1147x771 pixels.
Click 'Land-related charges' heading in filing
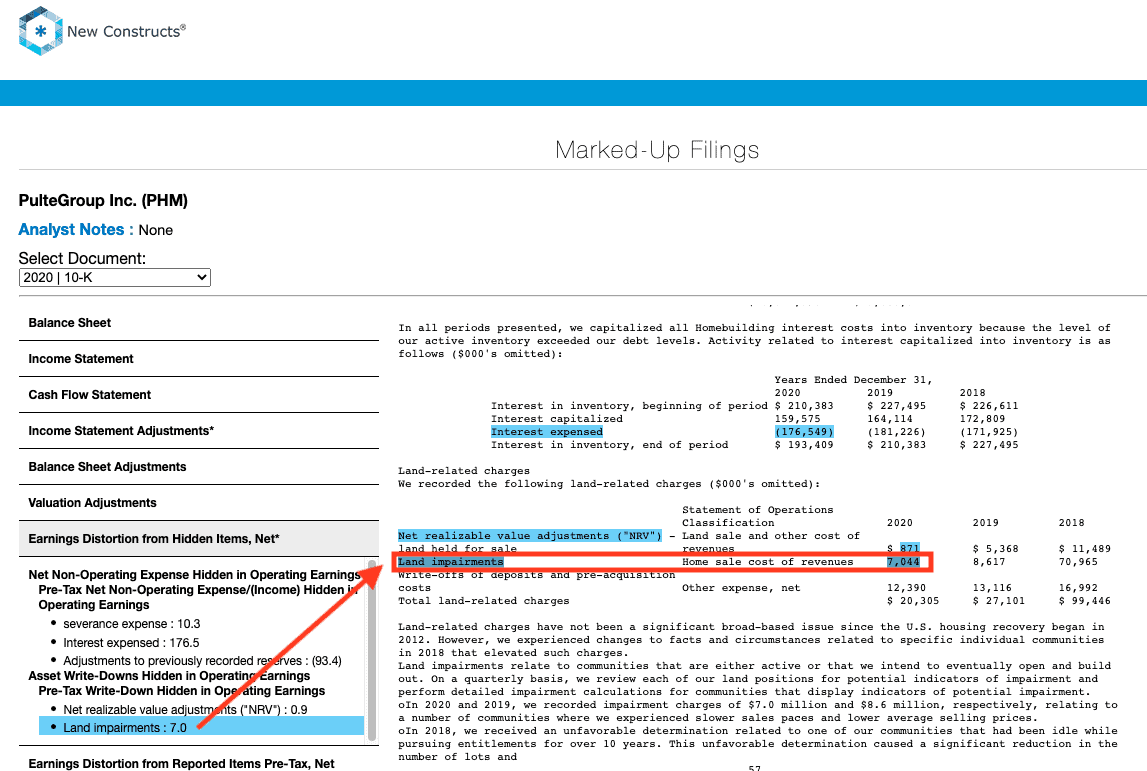[x=464, y=471]
